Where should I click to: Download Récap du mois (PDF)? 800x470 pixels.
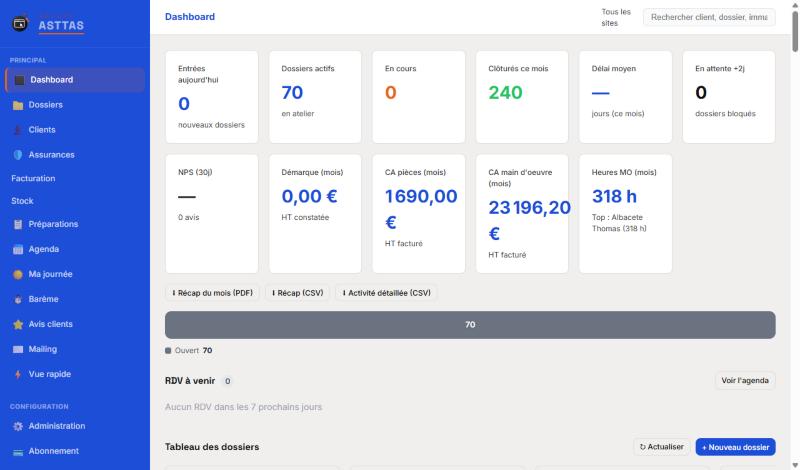212,293
